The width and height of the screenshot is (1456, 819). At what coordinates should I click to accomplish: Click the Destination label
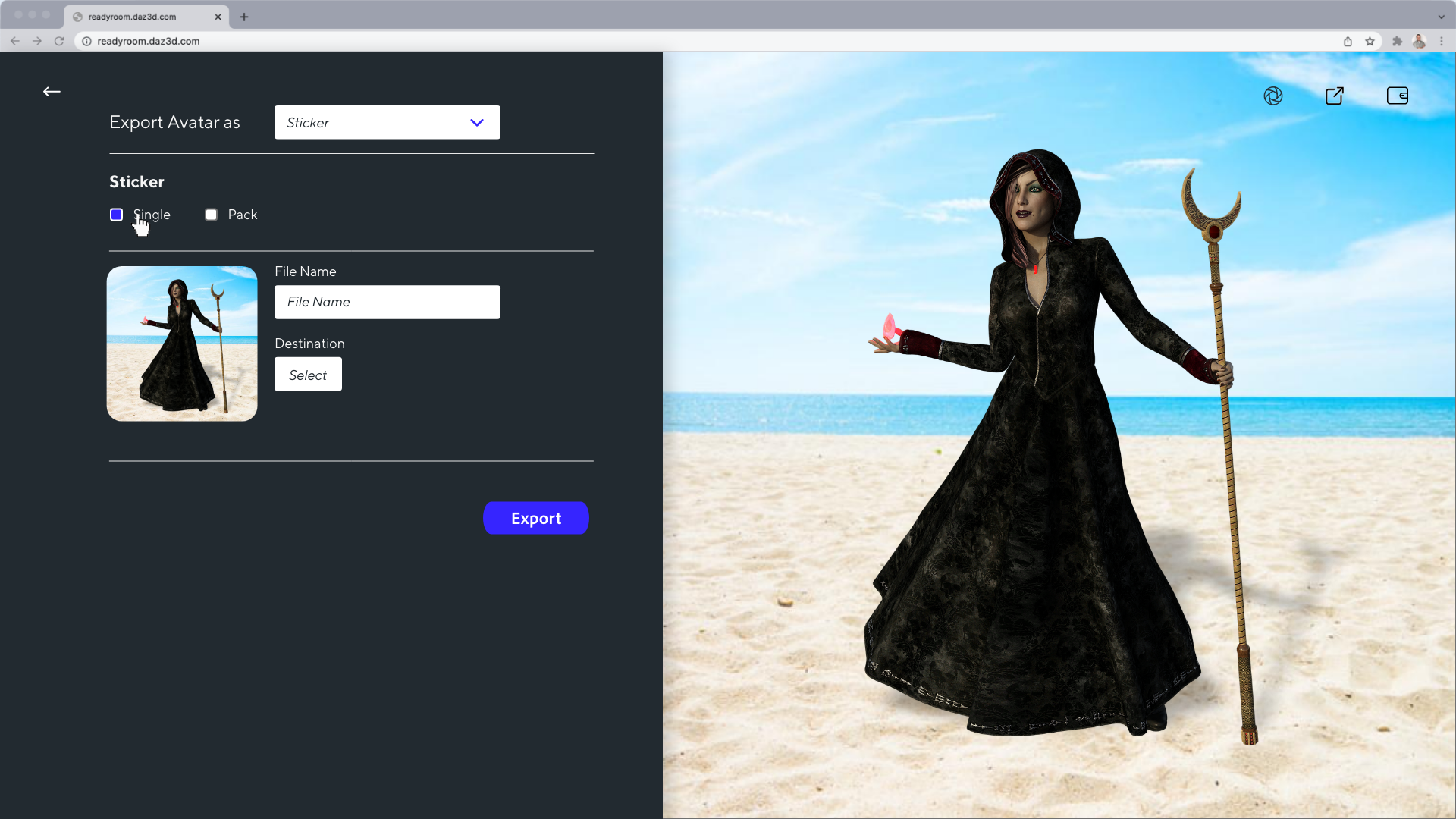click(x=309, y=344)
